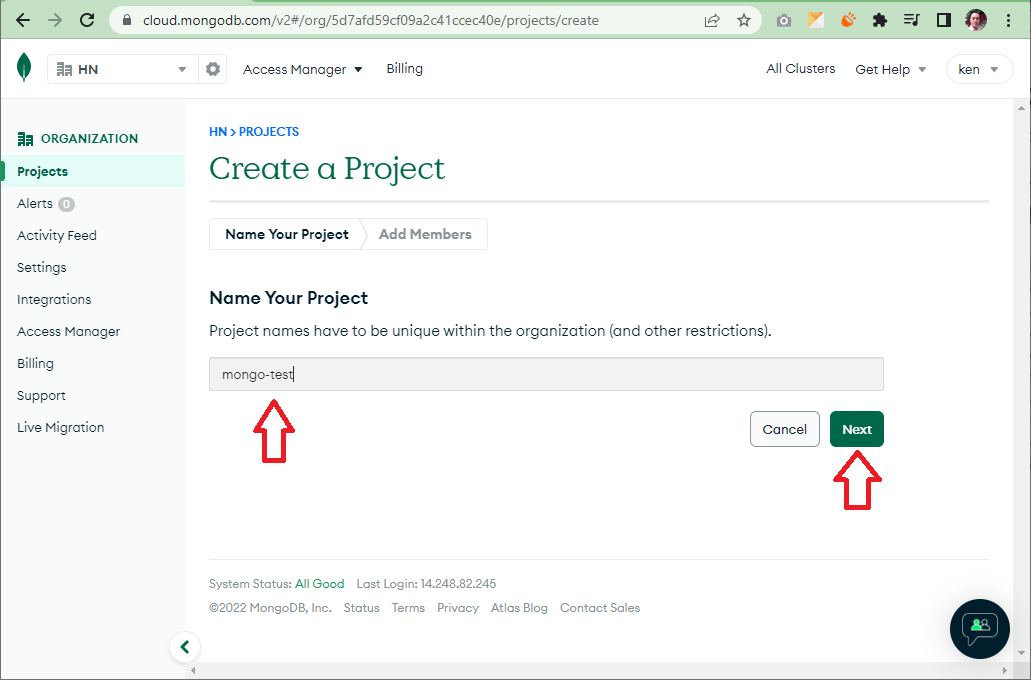Click the share icon in the address bar
Screen dimensions: 1031x680
(712, 19)
